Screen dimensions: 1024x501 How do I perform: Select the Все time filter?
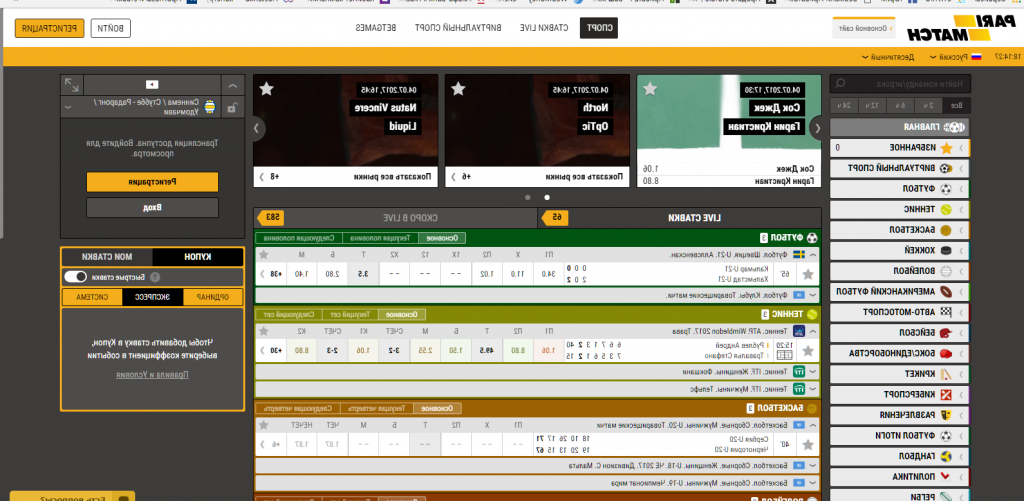(x=956, y=106)
